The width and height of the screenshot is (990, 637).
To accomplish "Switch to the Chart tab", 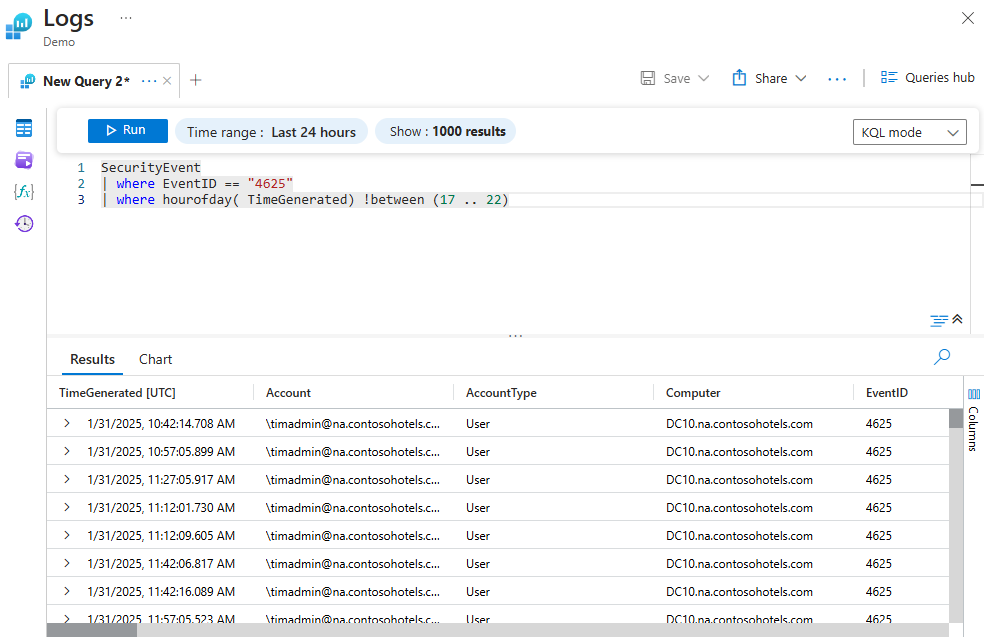I will 155,359.
